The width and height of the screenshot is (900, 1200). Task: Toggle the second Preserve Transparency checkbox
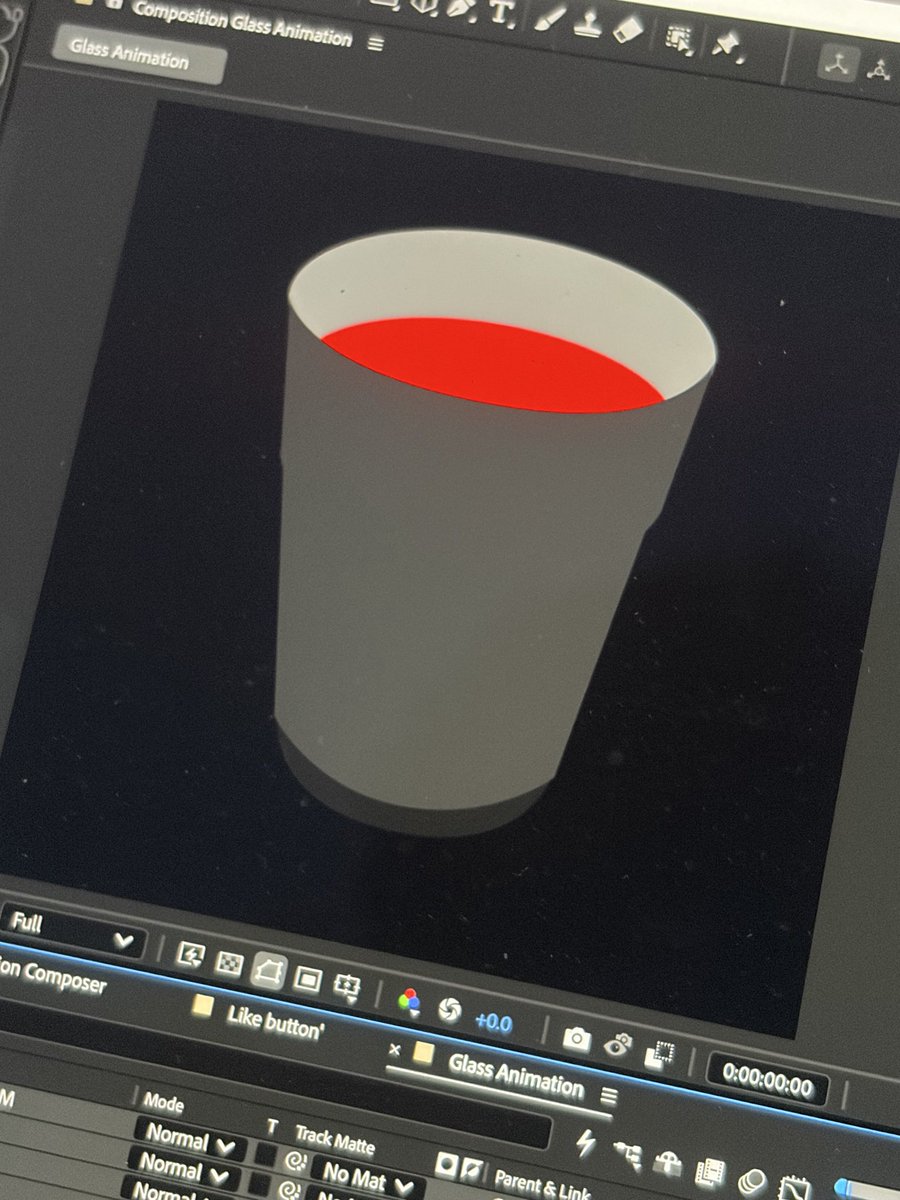click(x=259, y=1184)
